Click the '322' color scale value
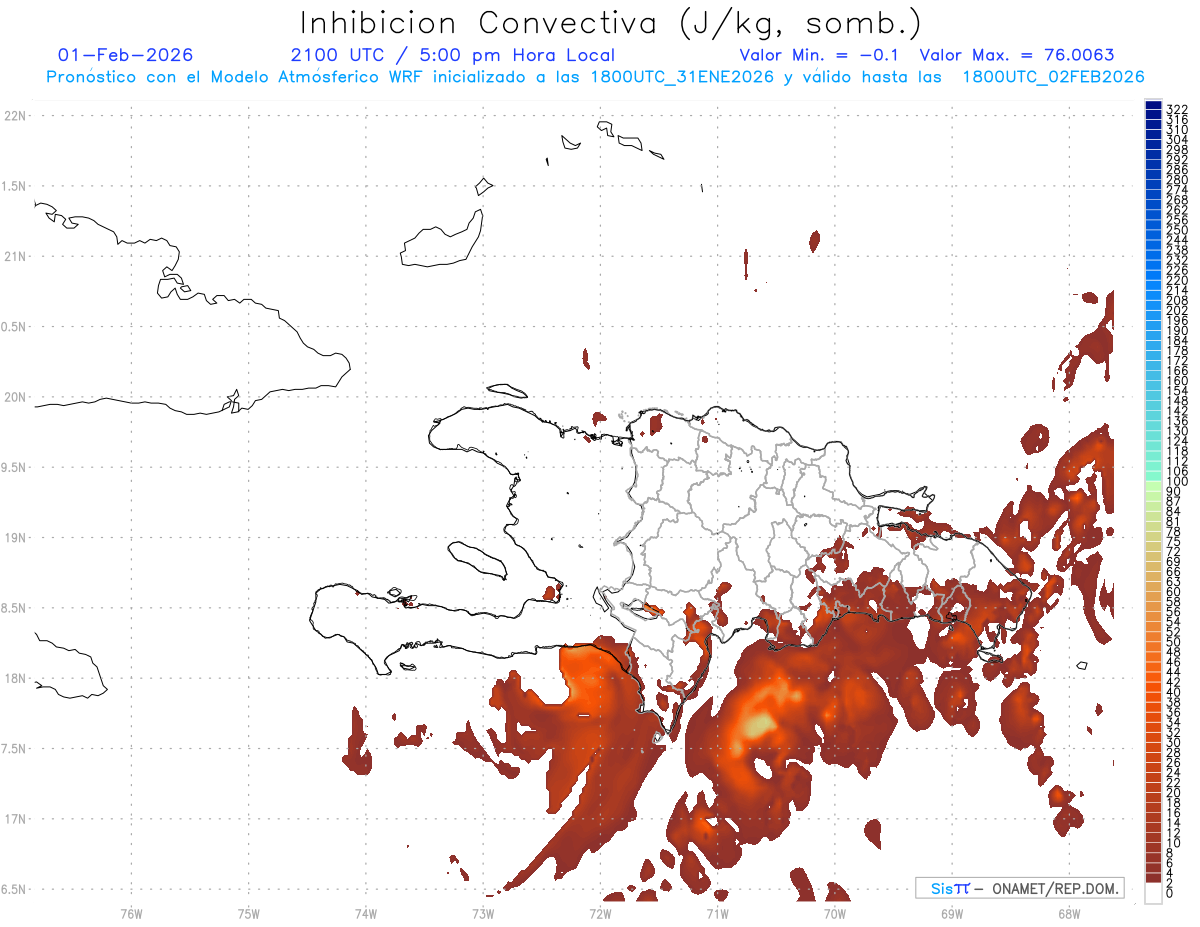Screen dimensions: 1200x927 click(1176, 109)
